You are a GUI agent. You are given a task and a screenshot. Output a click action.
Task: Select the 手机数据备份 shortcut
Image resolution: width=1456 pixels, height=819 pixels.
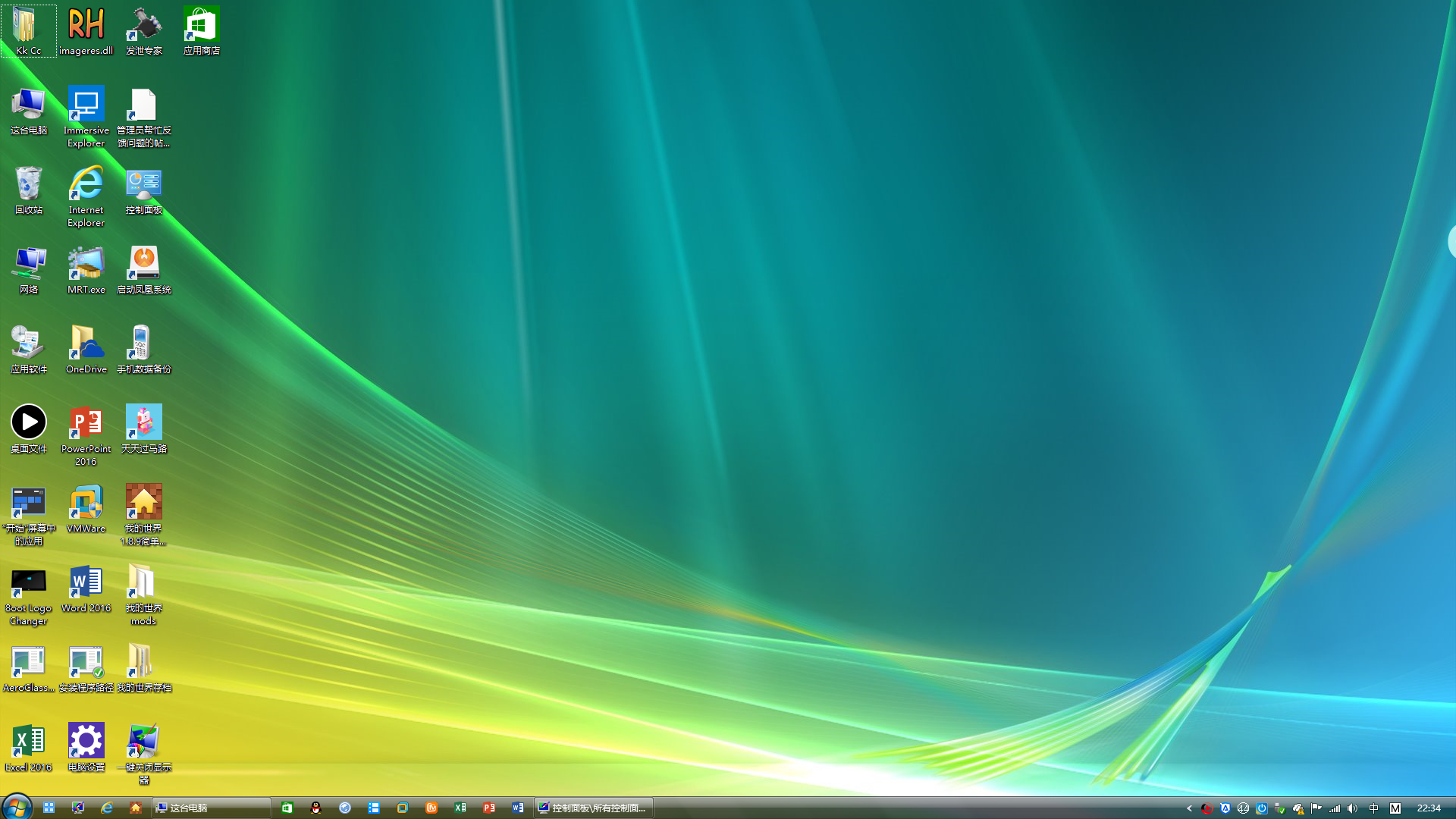(x=143, y=350)
